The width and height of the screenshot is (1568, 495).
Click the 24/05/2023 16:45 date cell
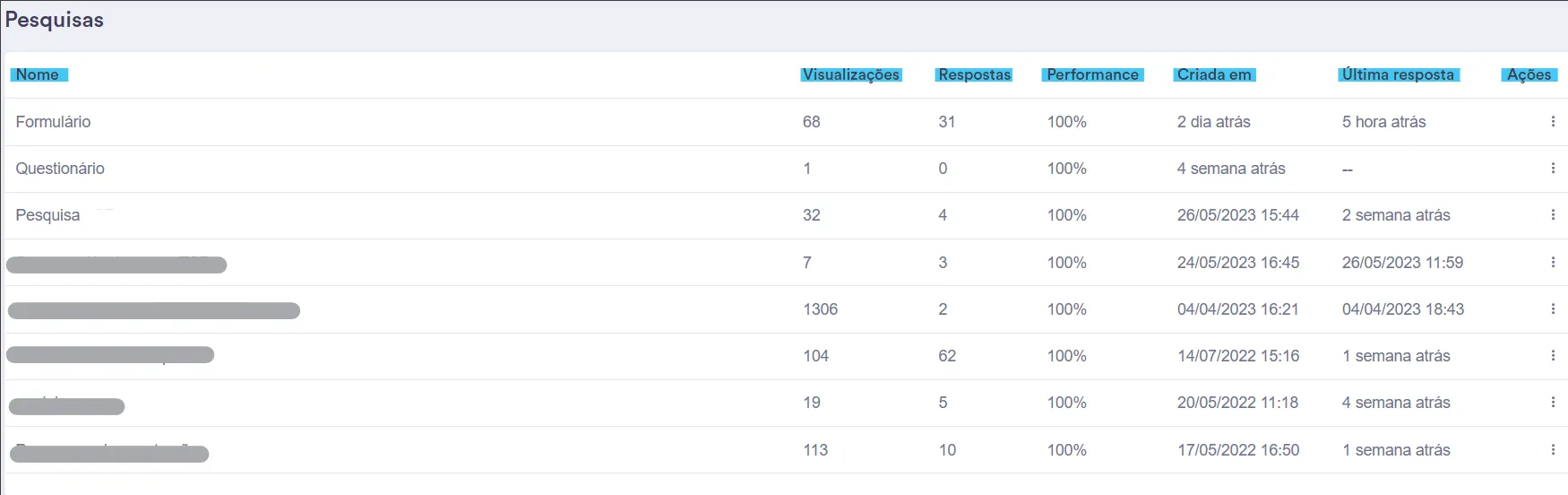1238,263
